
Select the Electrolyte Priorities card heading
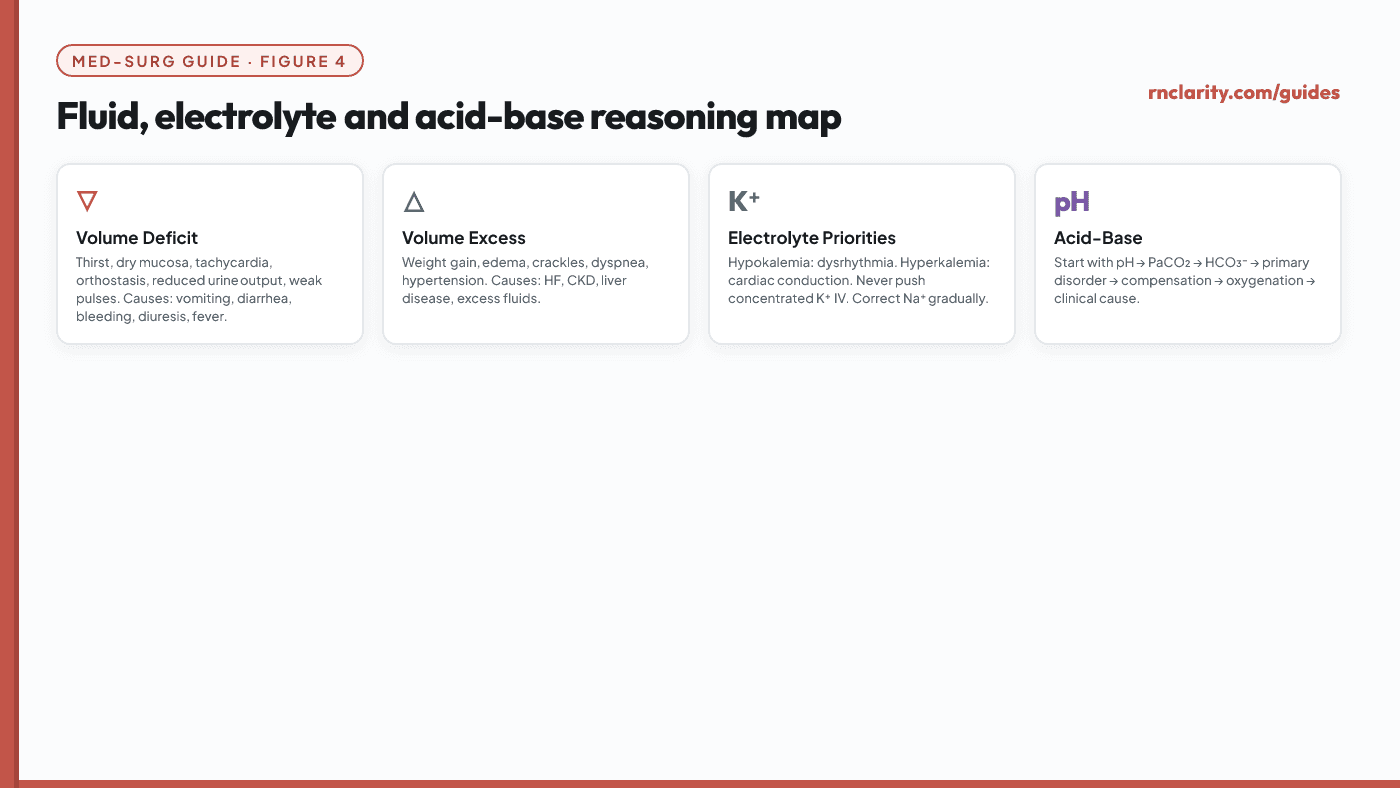coord(812,238)
